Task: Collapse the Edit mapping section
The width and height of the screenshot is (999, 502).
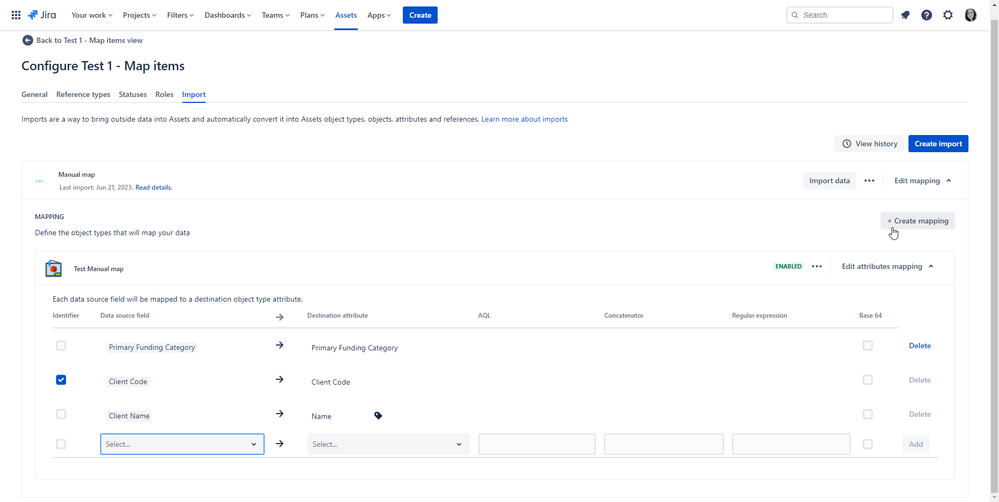Action: (x=923, y=181)
